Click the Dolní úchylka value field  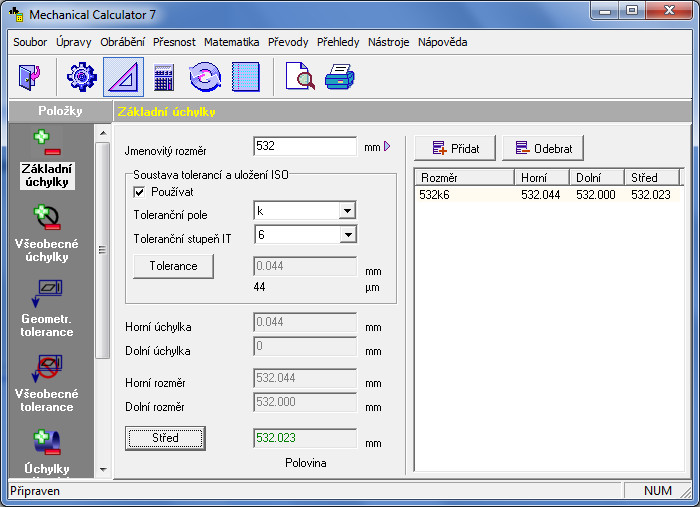coord(305,346)
